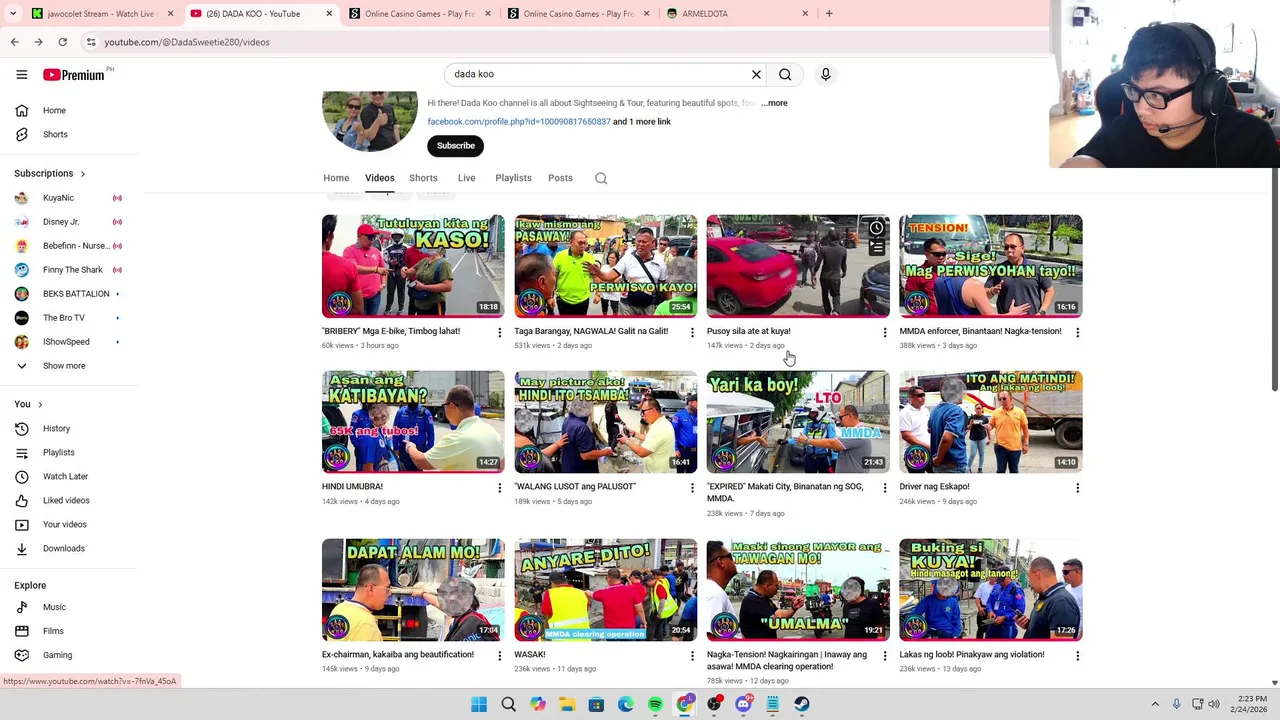Open a new browser tab
1280x720 pixels.
(828, 14)
